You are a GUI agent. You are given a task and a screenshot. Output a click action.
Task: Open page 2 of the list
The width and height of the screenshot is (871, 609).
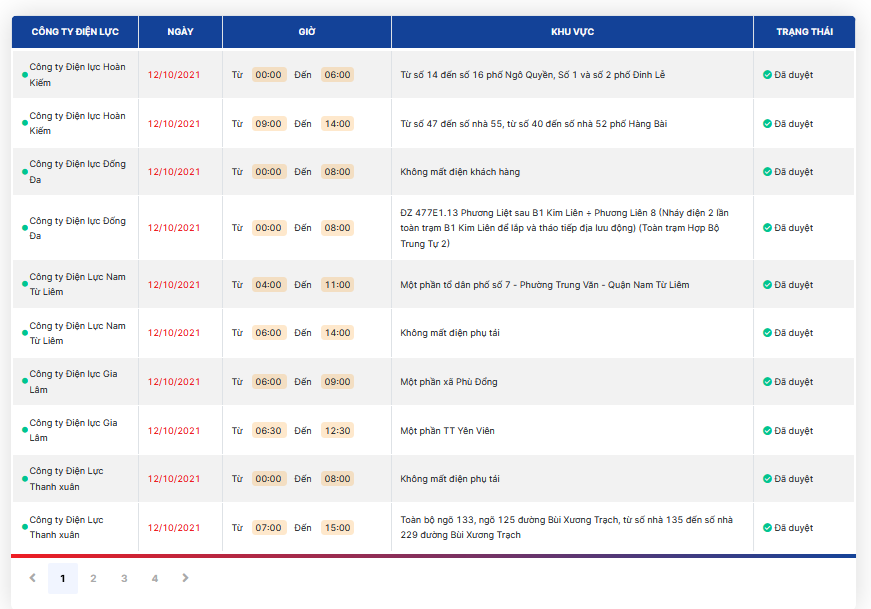tap(93, 578)
